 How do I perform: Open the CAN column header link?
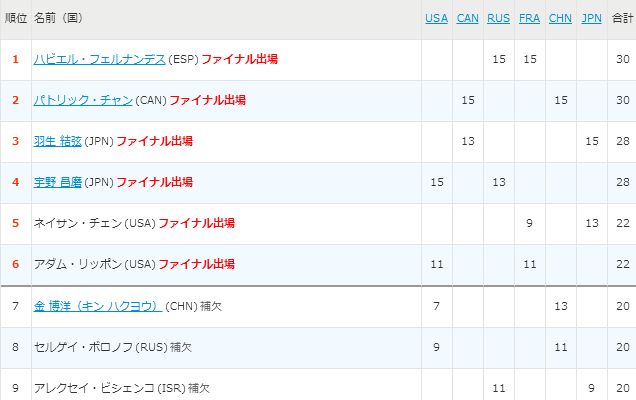[x=467, y=18]
